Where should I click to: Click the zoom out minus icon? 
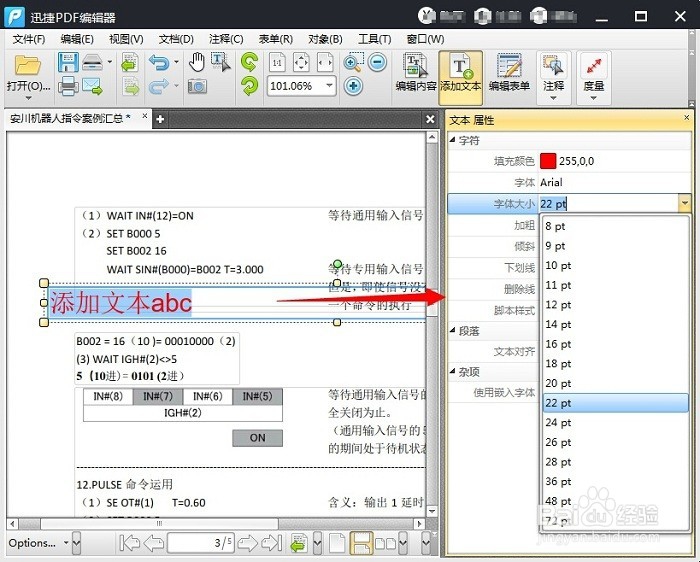tap(378, 62)
